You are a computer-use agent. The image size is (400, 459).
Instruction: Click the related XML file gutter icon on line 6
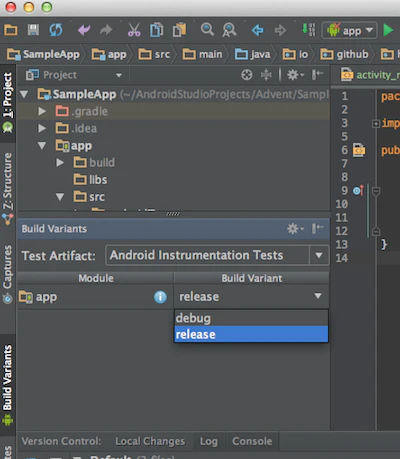[359, 150]
